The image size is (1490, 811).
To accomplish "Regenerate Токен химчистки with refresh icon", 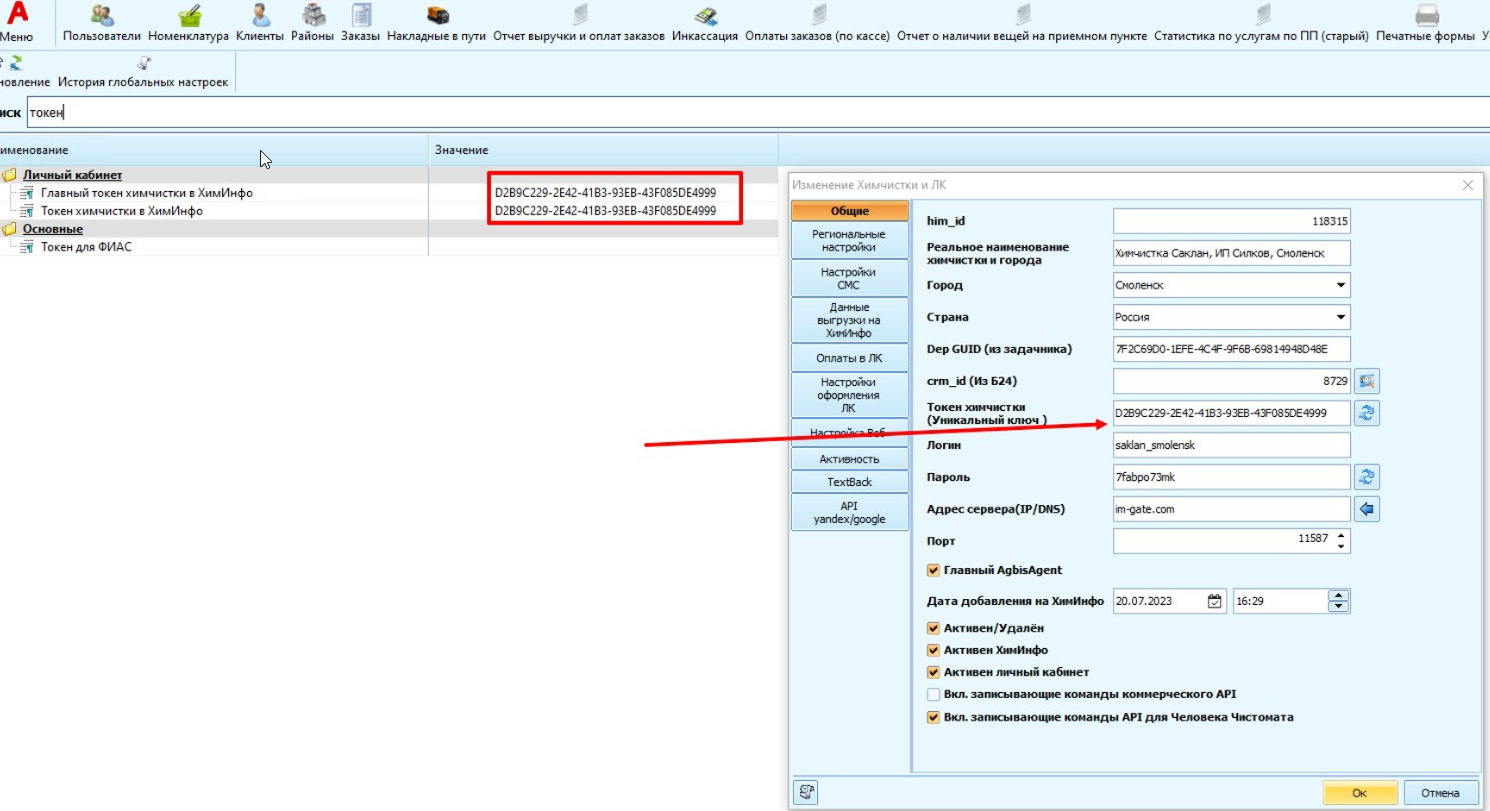I will (1367, 412).
